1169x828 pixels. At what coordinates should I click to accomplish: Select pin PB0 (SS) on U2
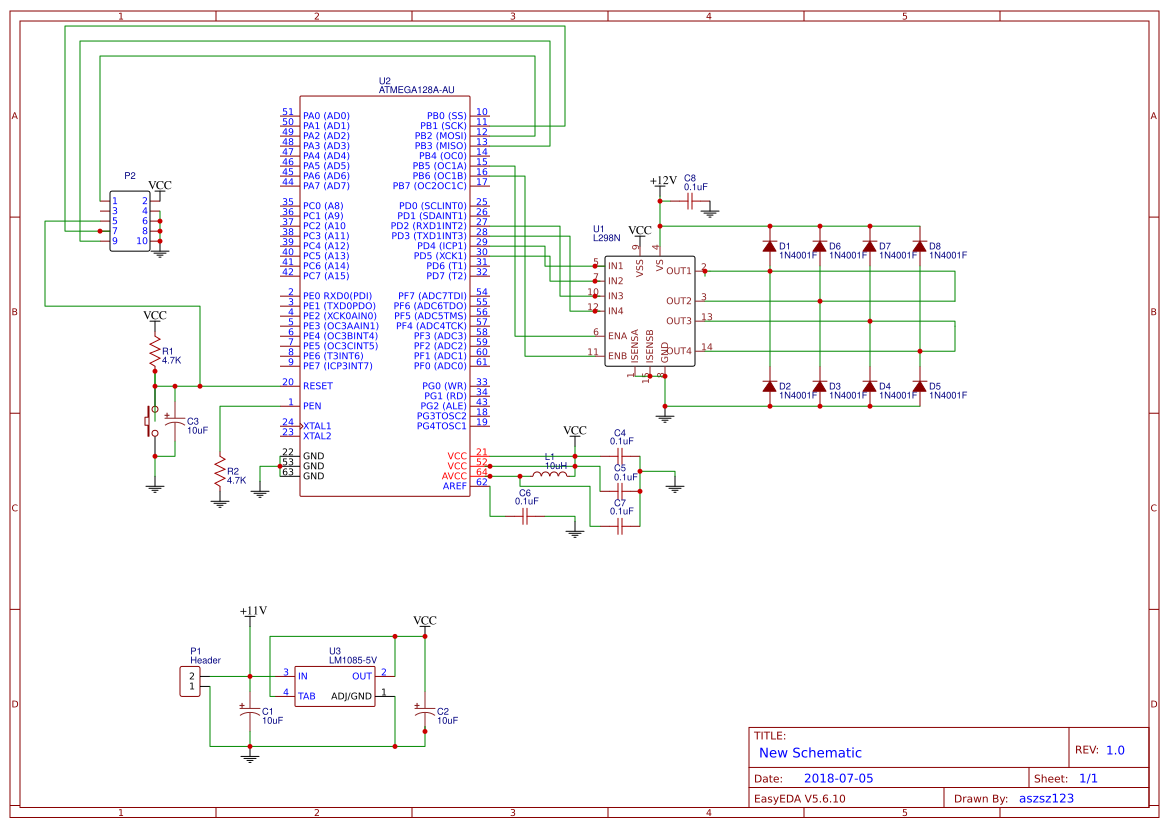[x=445, y=113]
